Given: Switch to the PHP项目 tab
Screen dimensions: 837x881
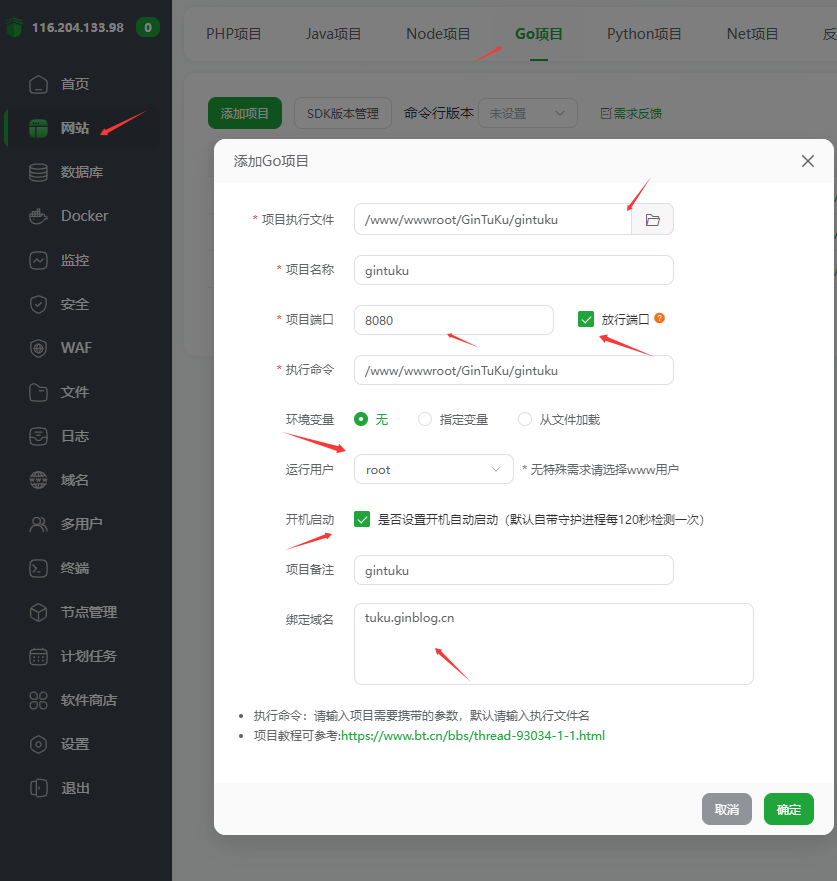Looking at the screenshot, I should (234, 34).
